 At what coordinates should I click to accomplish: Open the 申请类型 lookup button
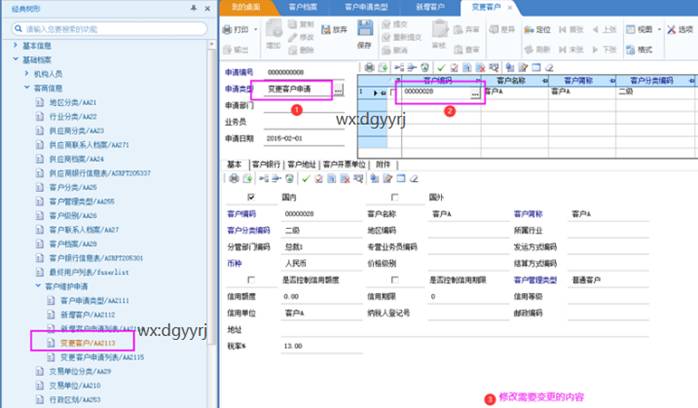pos(339,91)
